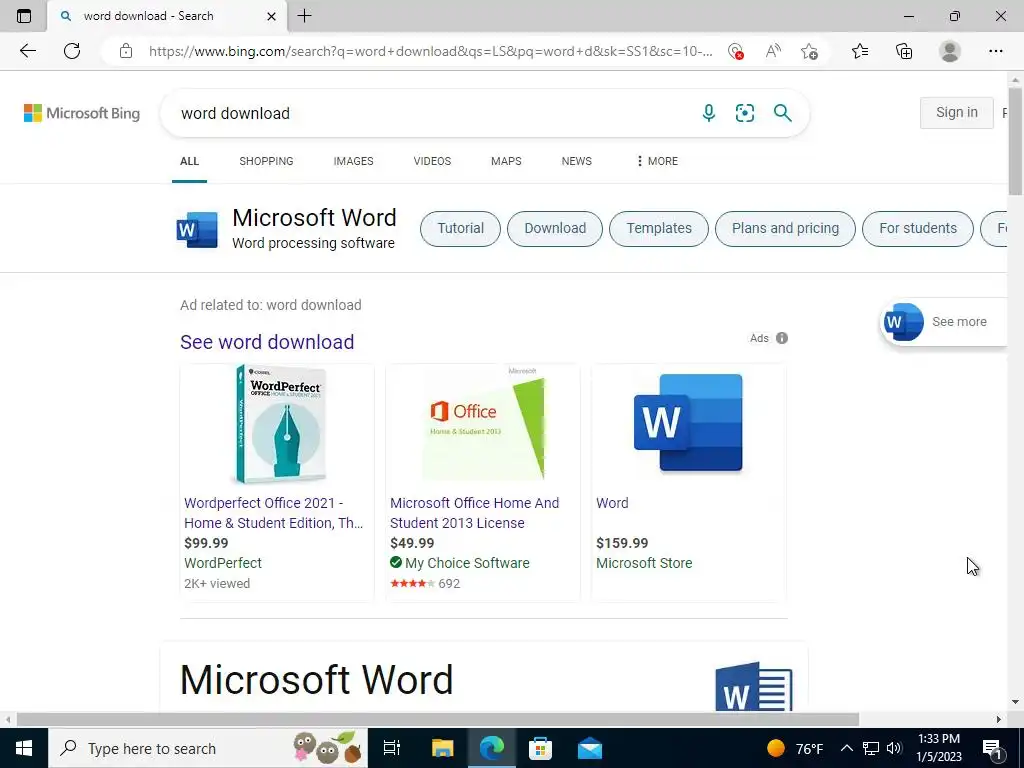This screenshot has height=768, width=1024.
Task: Switch to the NEWS tab
Action: click(577, 161)
